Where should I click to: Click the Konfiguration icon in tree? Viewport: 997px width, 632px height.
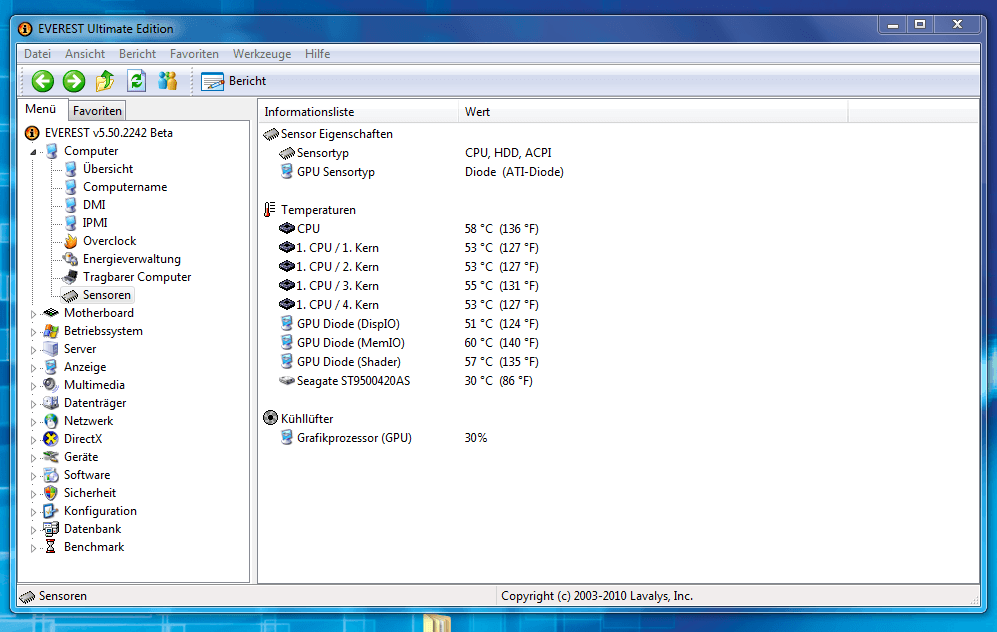tap(51, 511)
